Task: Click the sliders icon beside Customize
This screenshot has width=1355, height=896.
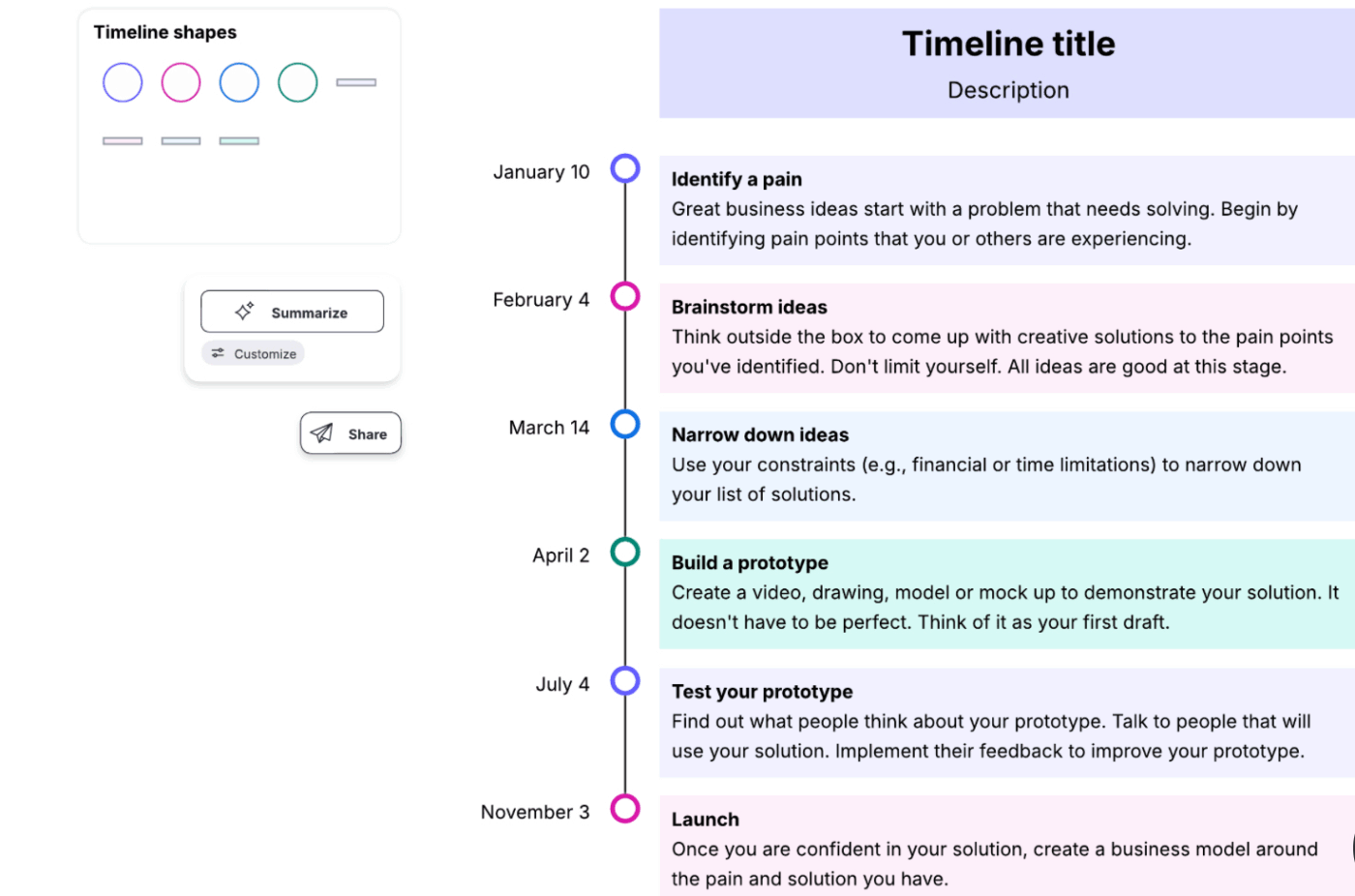Action: [x=217, y=353]
